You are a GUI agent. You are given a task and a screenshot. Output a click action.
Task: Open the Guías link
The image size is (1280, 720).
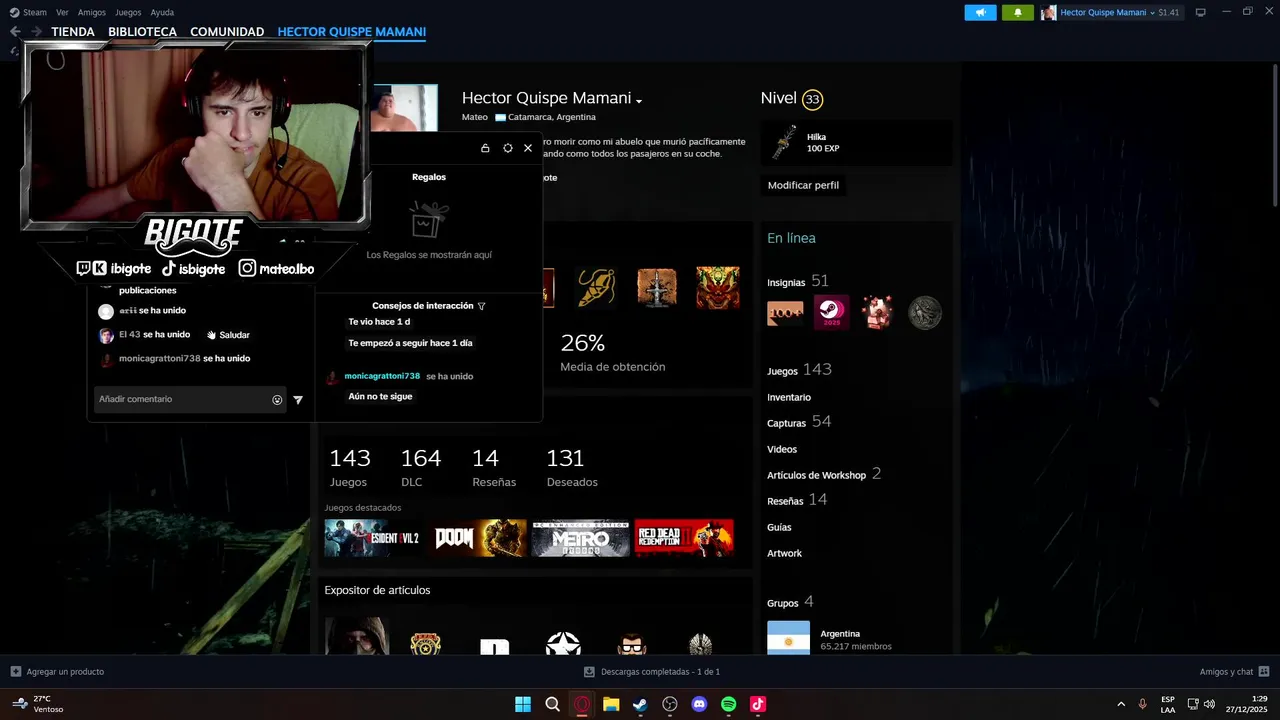coord(779,527)
